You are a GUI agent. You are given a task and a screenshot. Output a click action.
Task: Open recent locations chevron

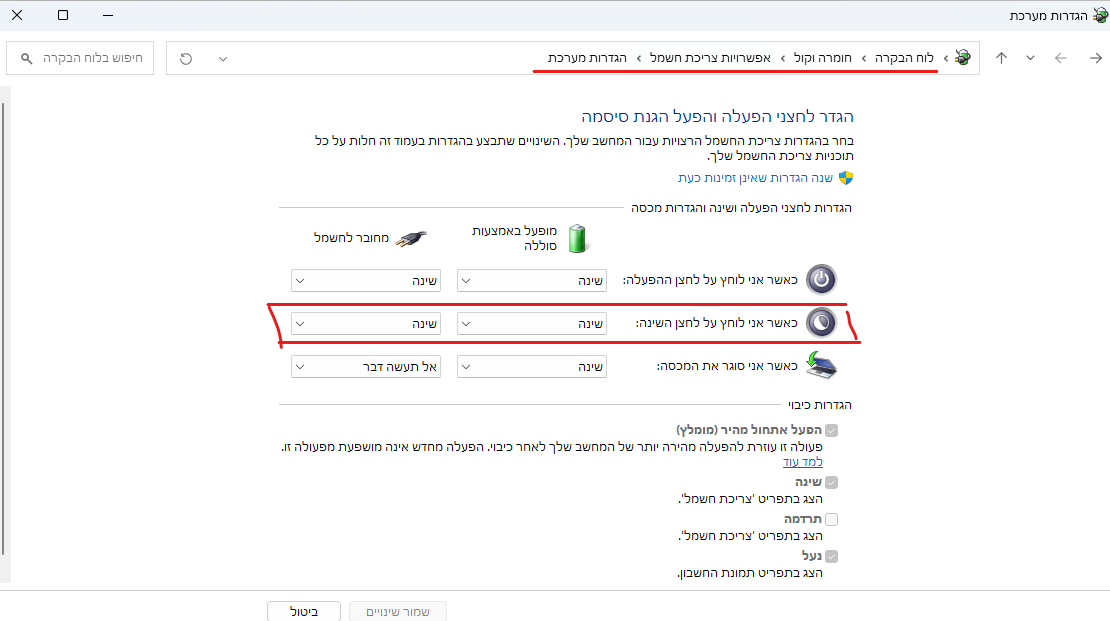pyautogui.click(x=1030, y=58)
